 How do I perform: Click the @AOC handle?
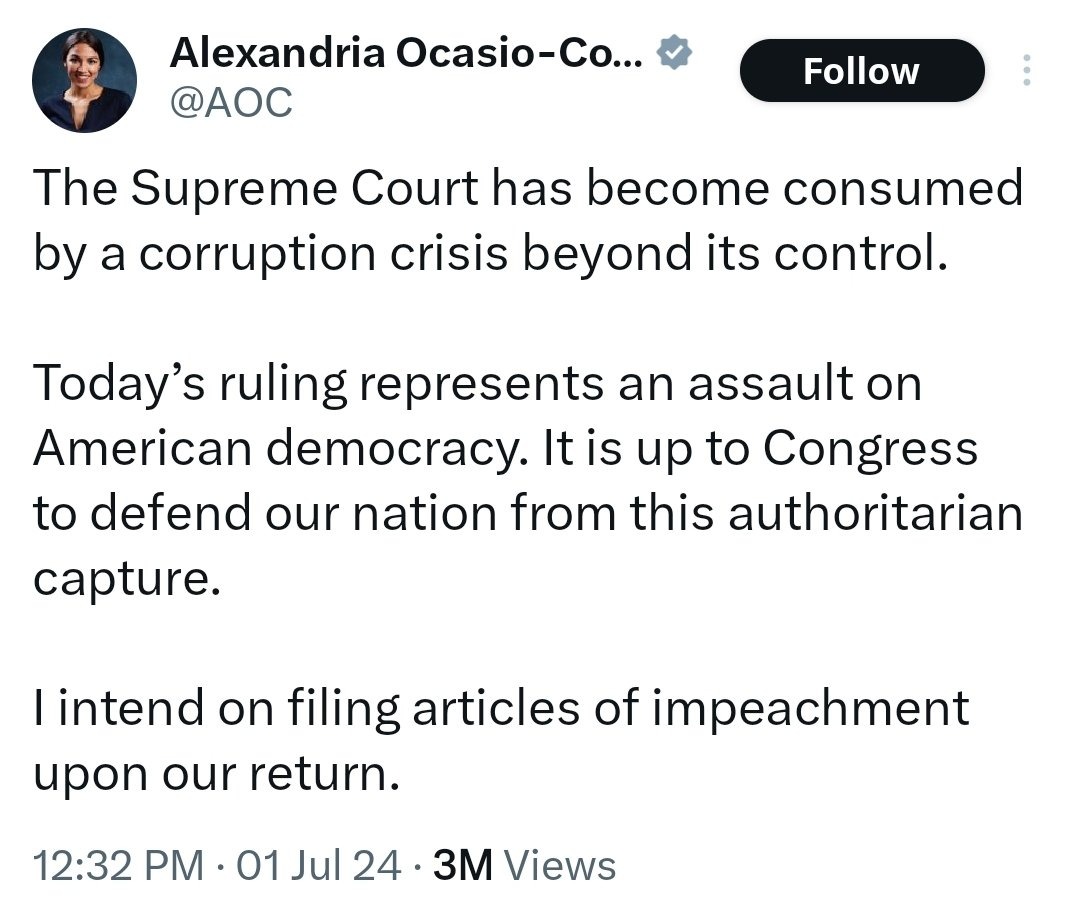[231, 101]
